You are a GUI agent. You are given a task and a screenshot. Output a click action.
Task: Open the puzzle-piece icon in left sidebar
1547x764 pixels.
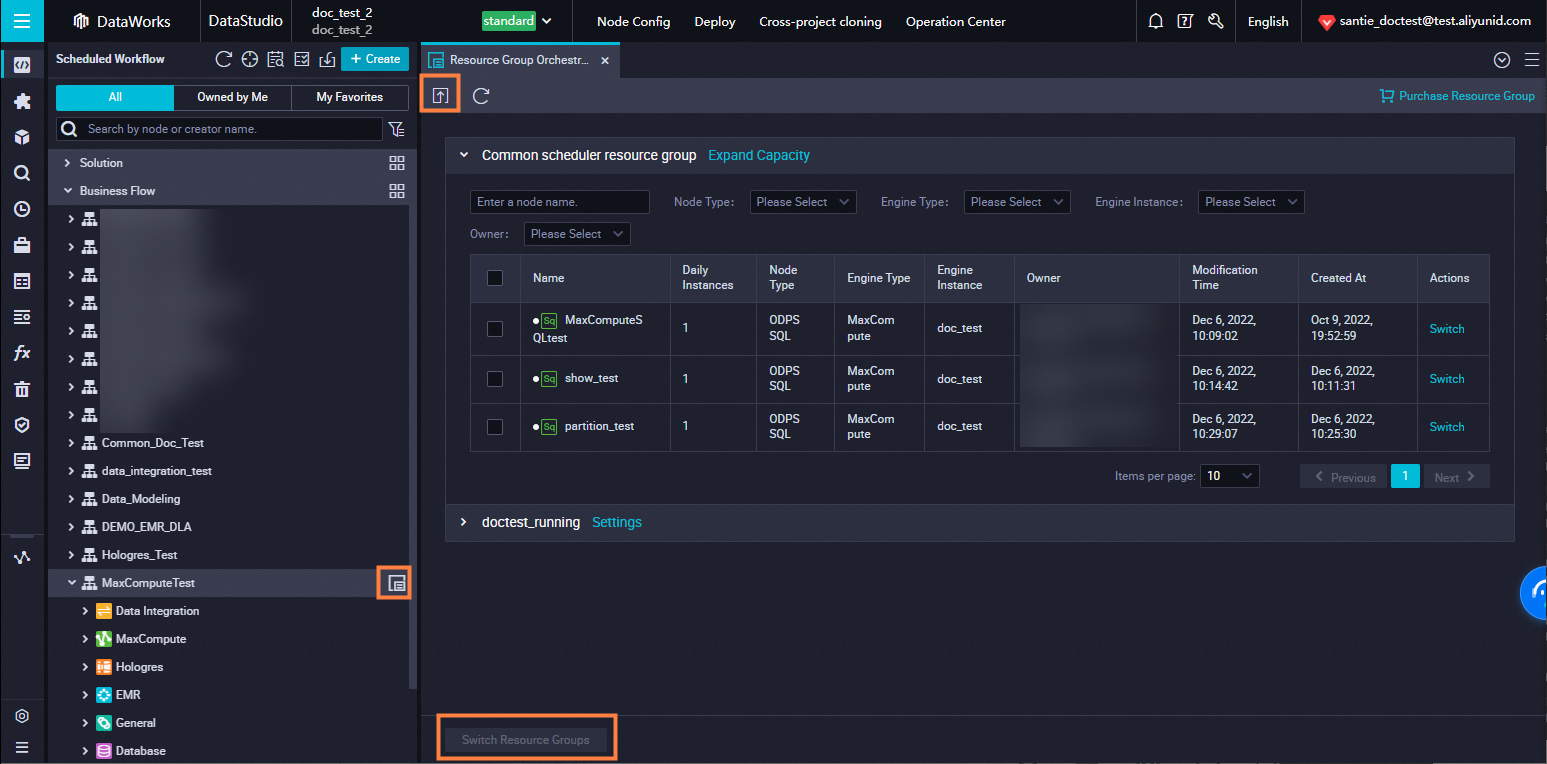(22, 101)
